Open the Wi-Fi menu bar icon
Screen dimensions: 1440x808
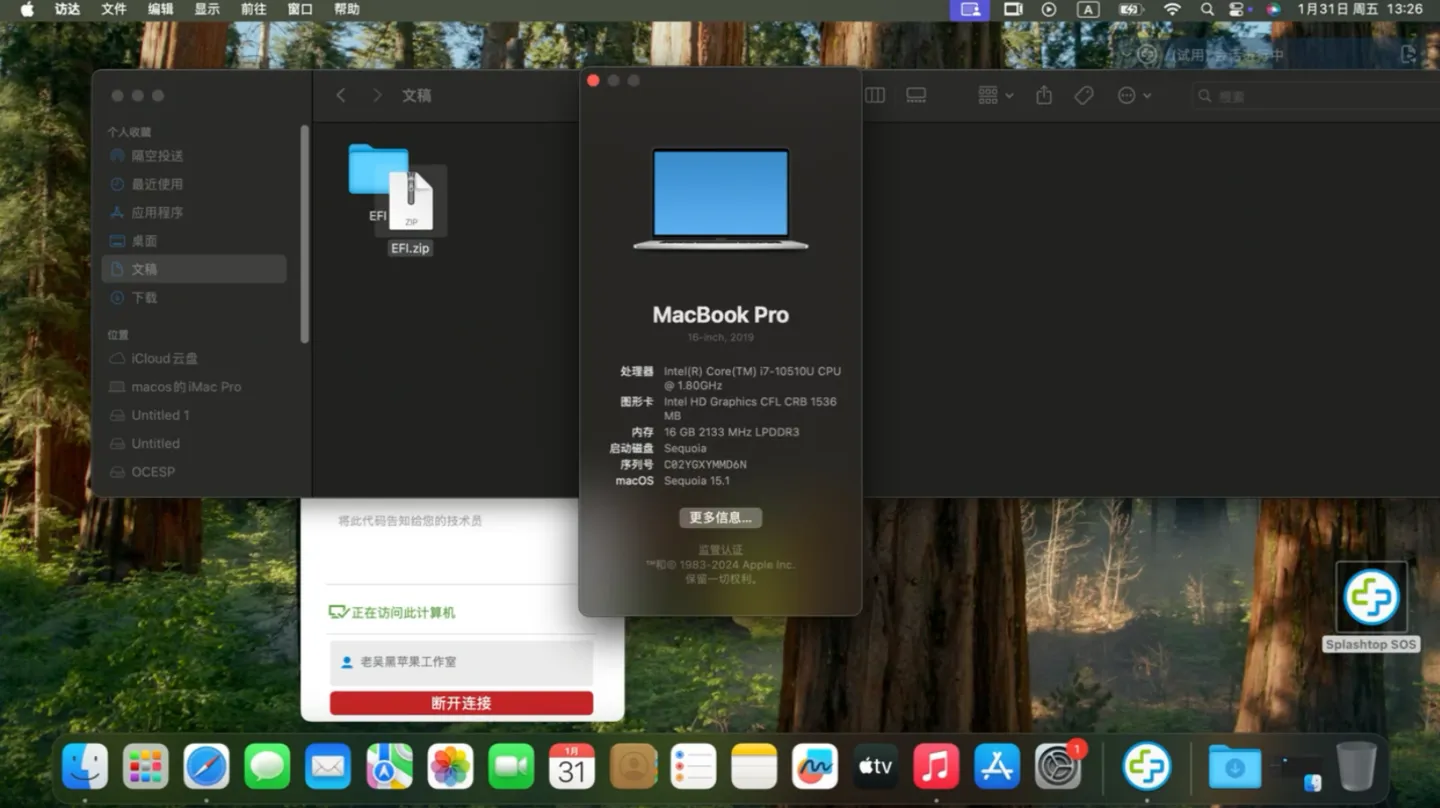tap(1170, 9)
